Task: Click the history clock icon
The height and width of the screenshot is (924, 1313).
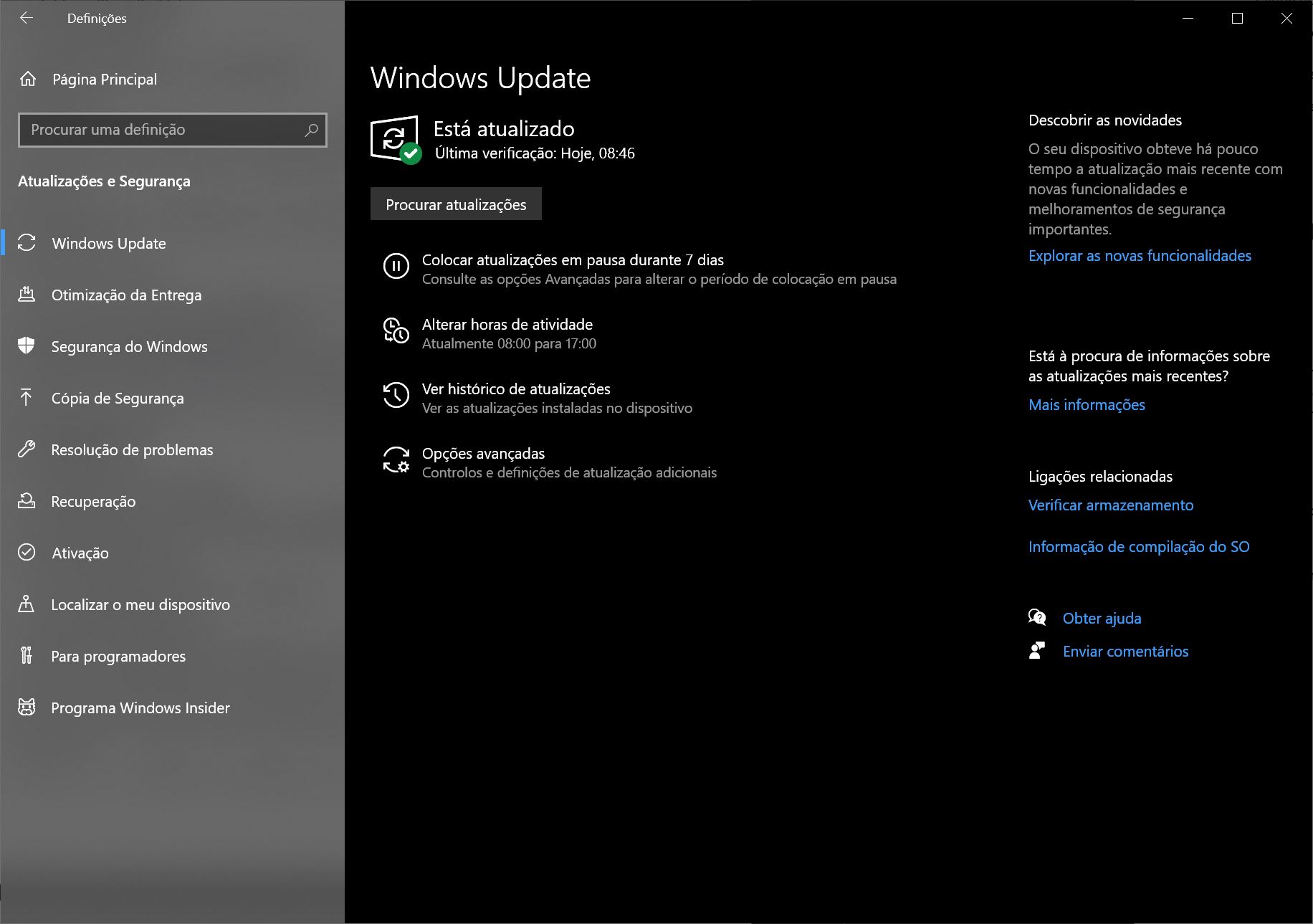Action: 396,395
